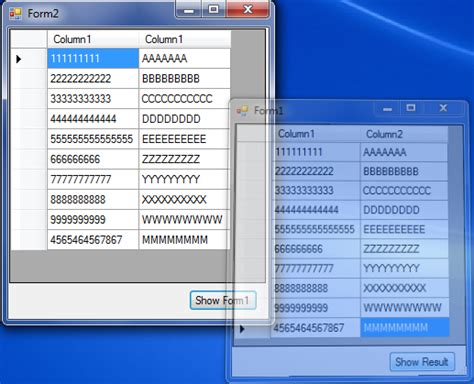Select cell 77777777777 in Form1
This screenshot has width=474, height=384.
pyautogui.click(x=317, y=268)
